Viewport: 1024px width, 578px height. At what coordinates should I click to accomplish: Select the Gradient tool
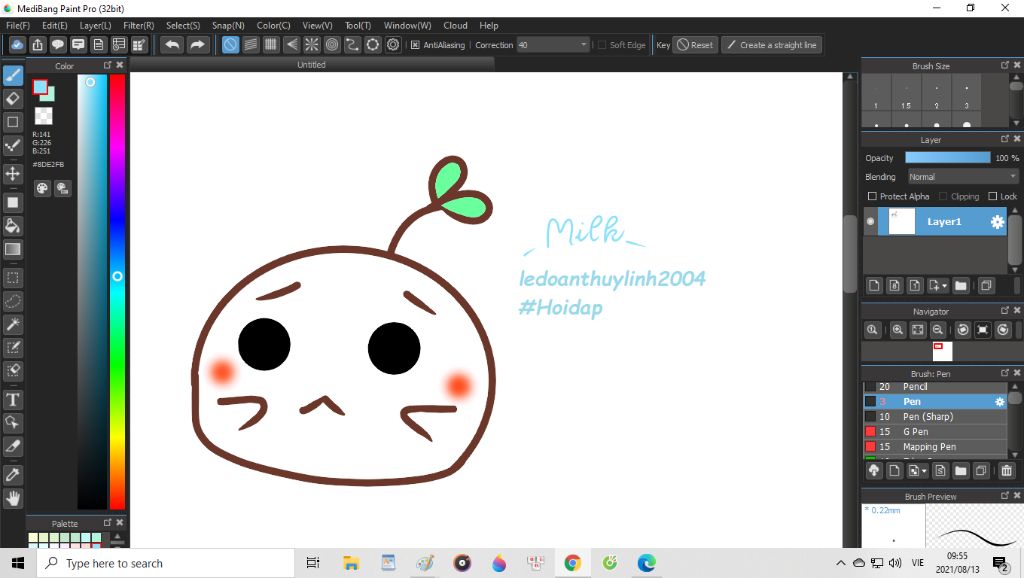click(12, 249)
